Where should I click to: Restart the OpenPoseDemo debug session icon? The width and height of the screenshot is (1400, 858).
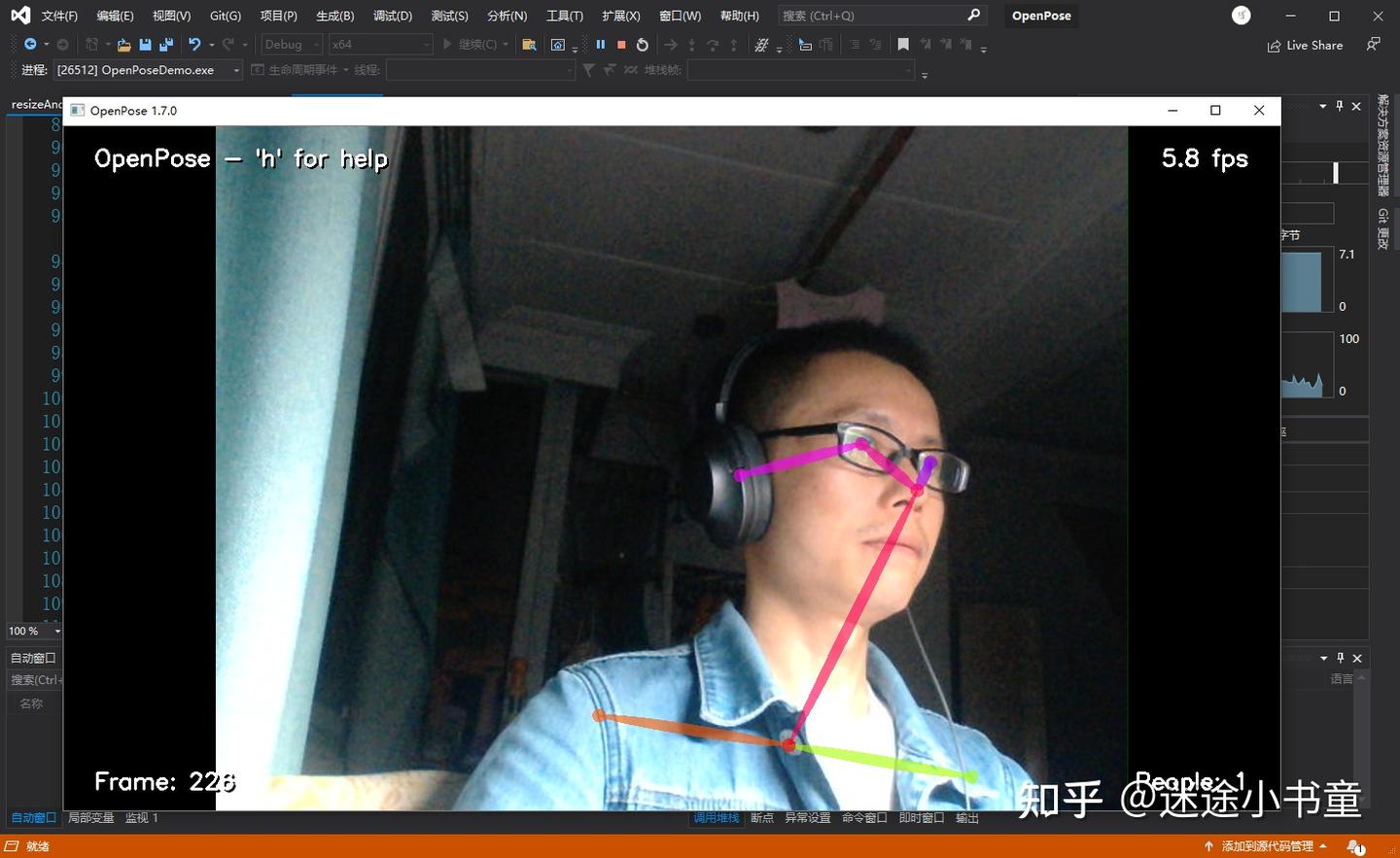coord(643,44)
